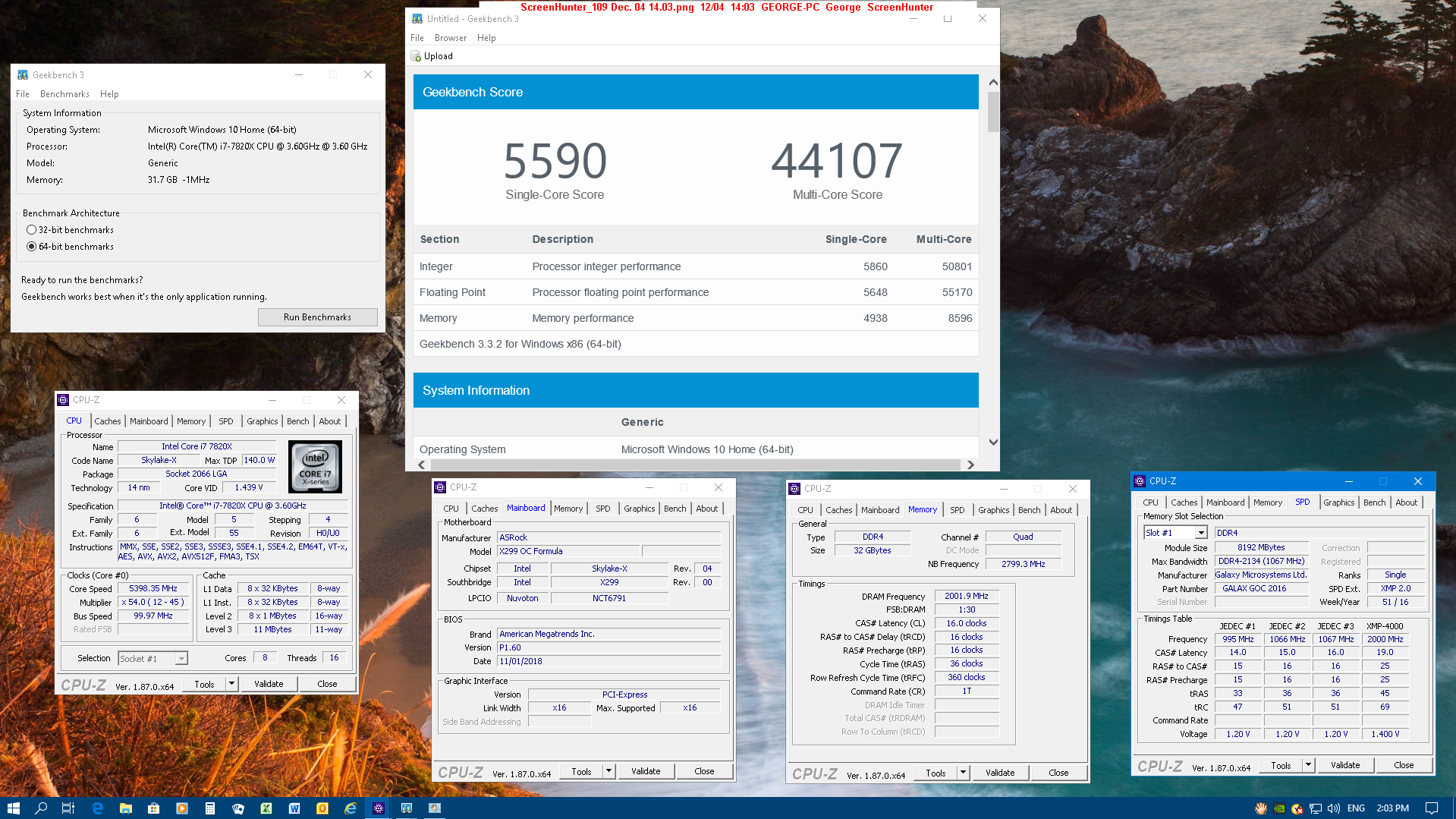Click the vertical scrollbar thumb in Geekbench results
Image resolution: width=1456 pixels, height=819 pixels.
pyautogui.click(x=993, y=112)
